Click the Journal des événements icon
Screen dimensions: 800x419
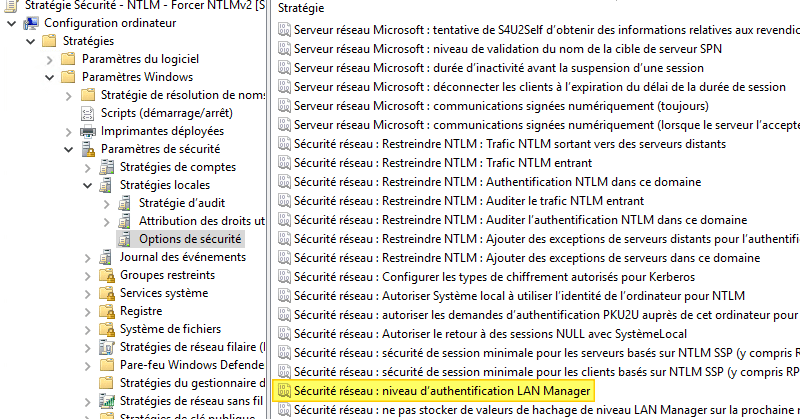click(106, 257)
